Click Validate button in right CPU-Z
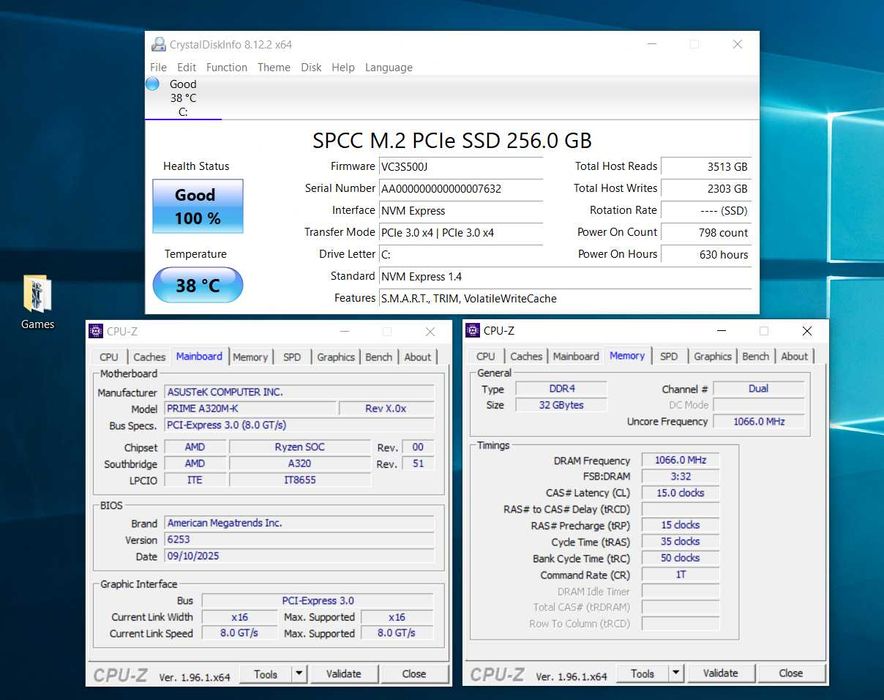Image resolution: width=884 pixels, height=700 pixels. 720,674
